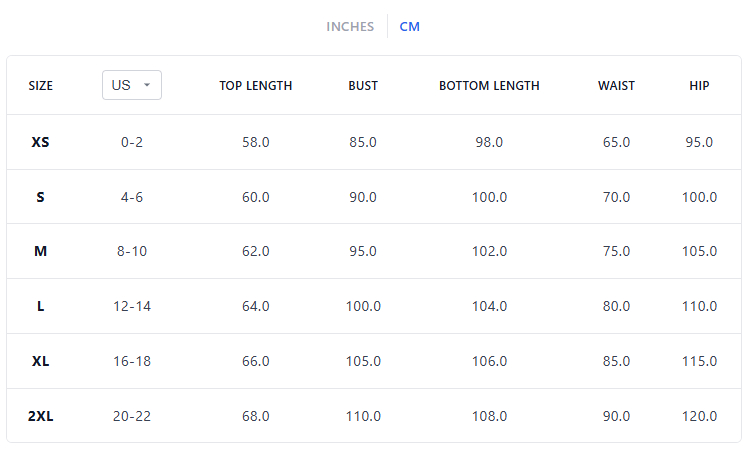
Task: Select the M size row label
Action: (41, 251)
